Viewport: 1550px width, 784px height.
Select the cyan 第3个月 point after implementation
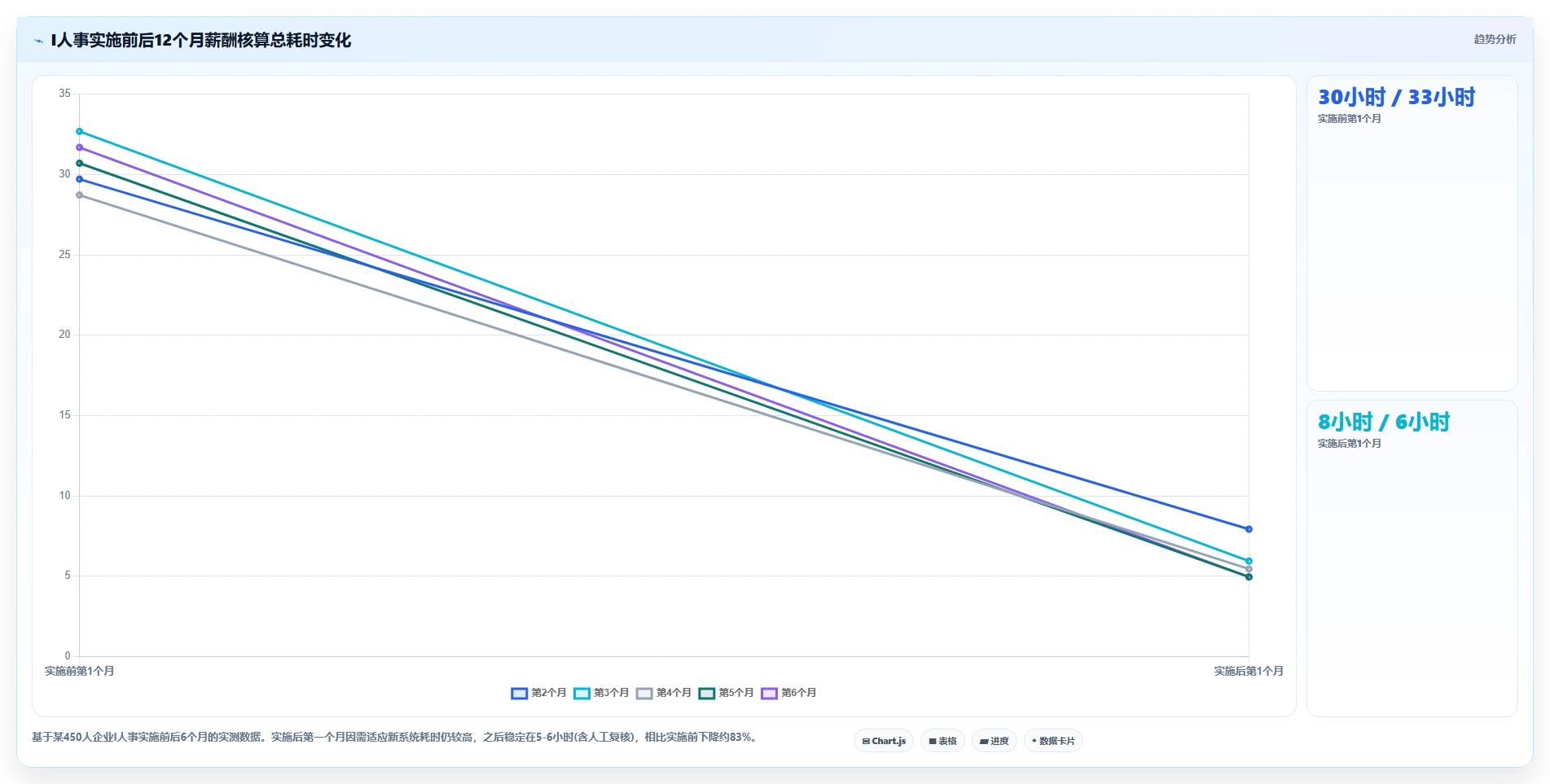click(x=1249, y=561)
